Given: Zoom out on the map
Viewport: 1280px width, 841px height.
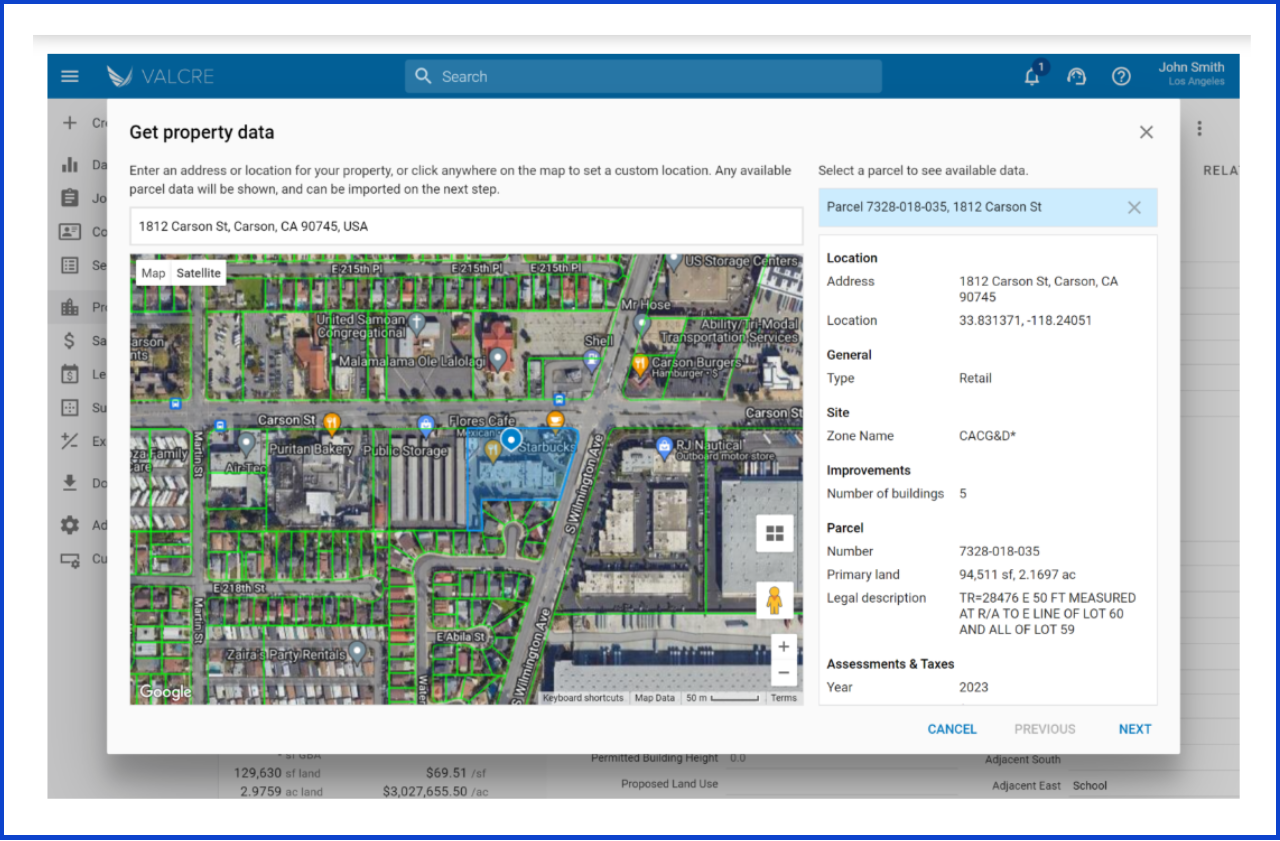Looking at the screenshot, I should click(783, 673).
